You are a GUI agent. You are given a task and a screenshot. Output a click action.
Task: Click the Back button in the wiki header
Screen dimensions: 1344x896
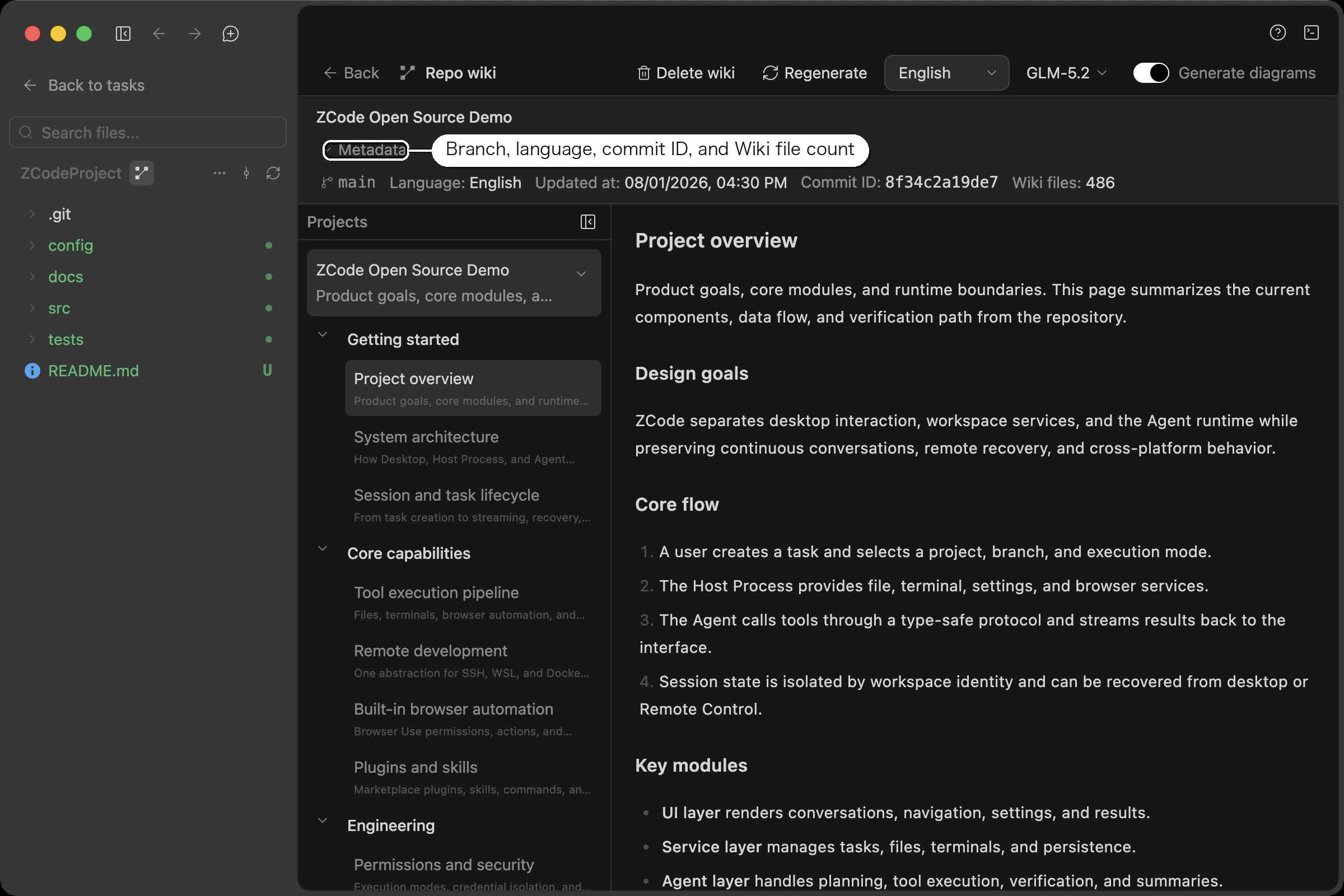point(352,73)
